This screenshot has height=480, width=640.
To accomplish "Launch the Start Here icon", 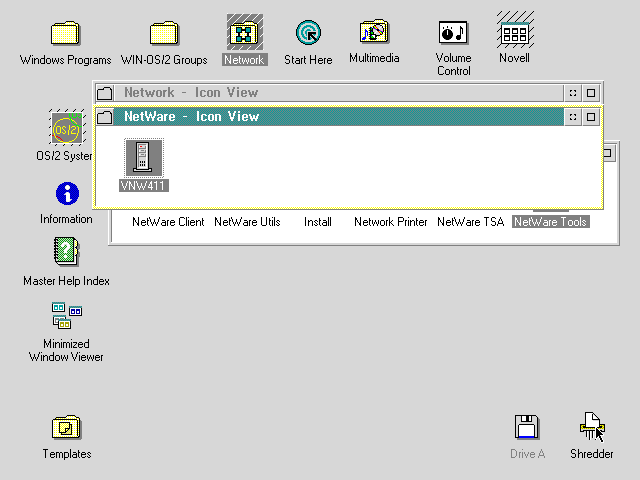I will 309,33.
